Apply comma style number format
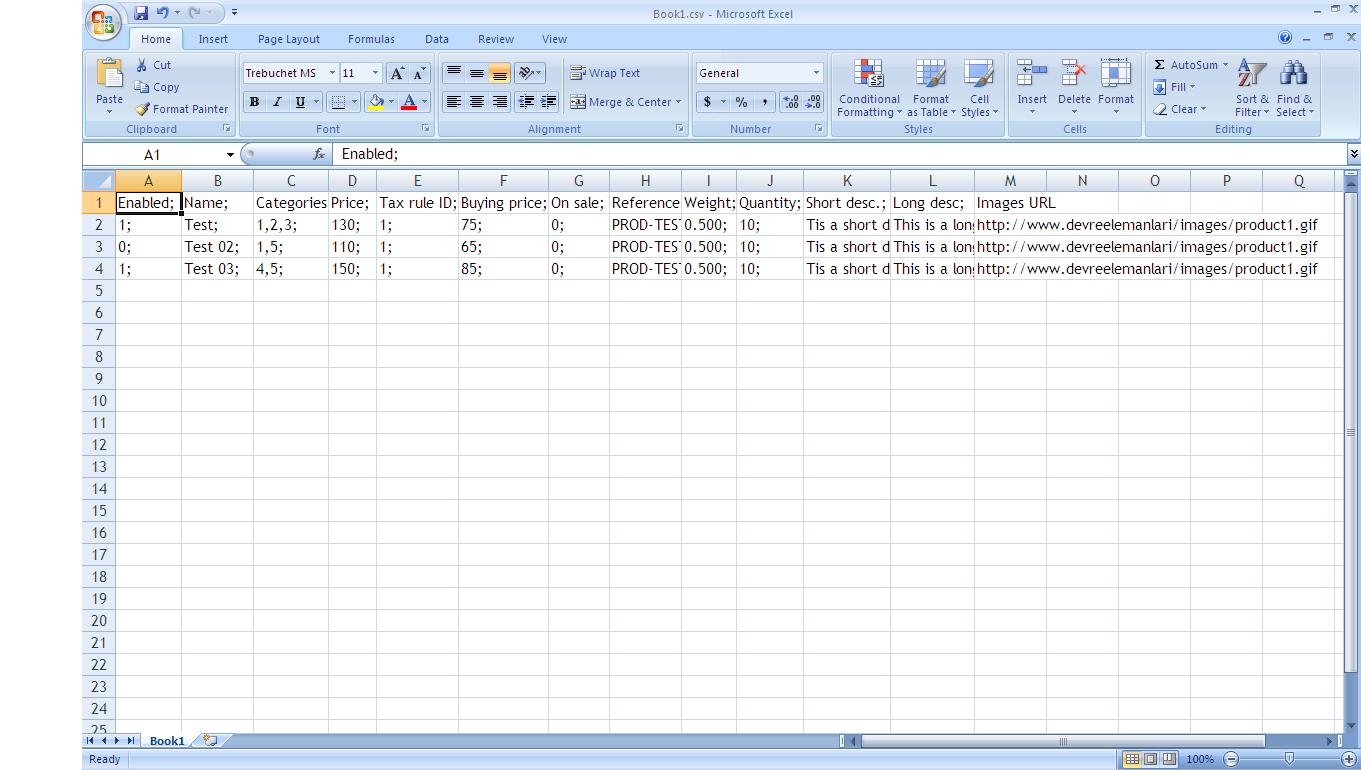 pyautogui.click(x=764, y=102)
